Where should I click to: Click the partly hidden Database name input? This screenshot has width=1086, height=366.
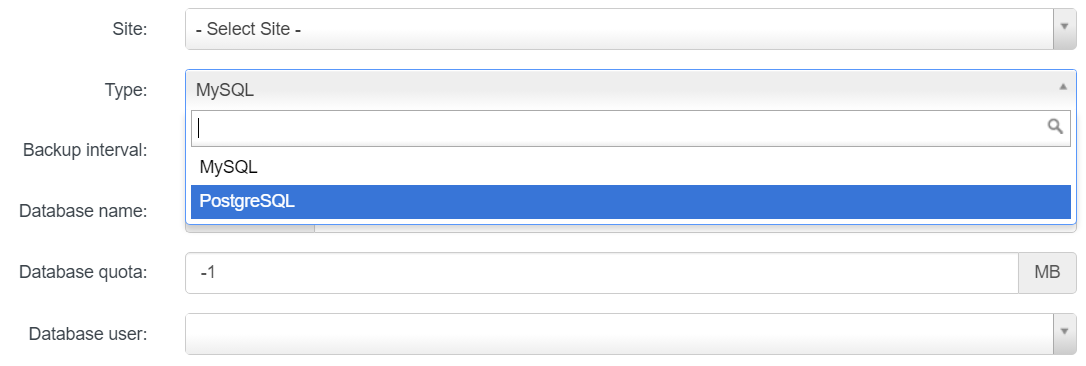695,227
